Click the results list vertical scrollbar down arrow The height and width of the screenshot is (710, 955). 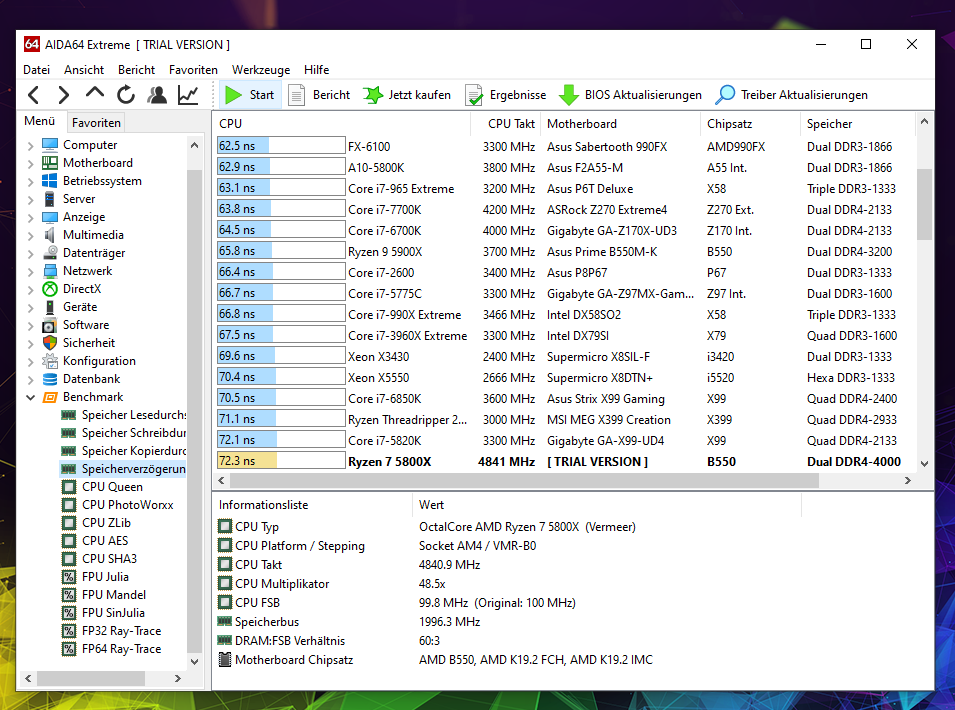[x=925, y=463]
